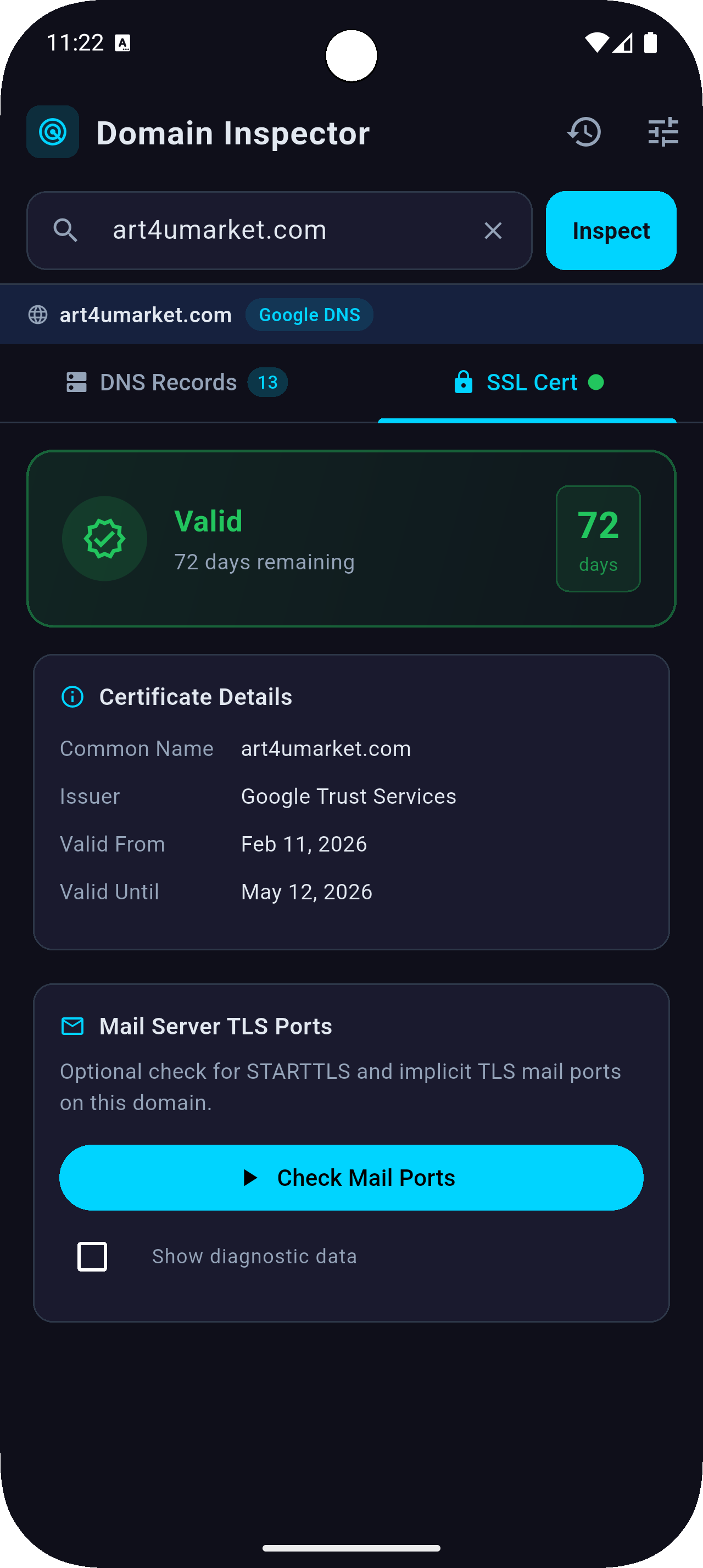The height and width of the screenshot is (1568, 703).
Task: Toggle the SSL status green dot
Action: [596, 382]
